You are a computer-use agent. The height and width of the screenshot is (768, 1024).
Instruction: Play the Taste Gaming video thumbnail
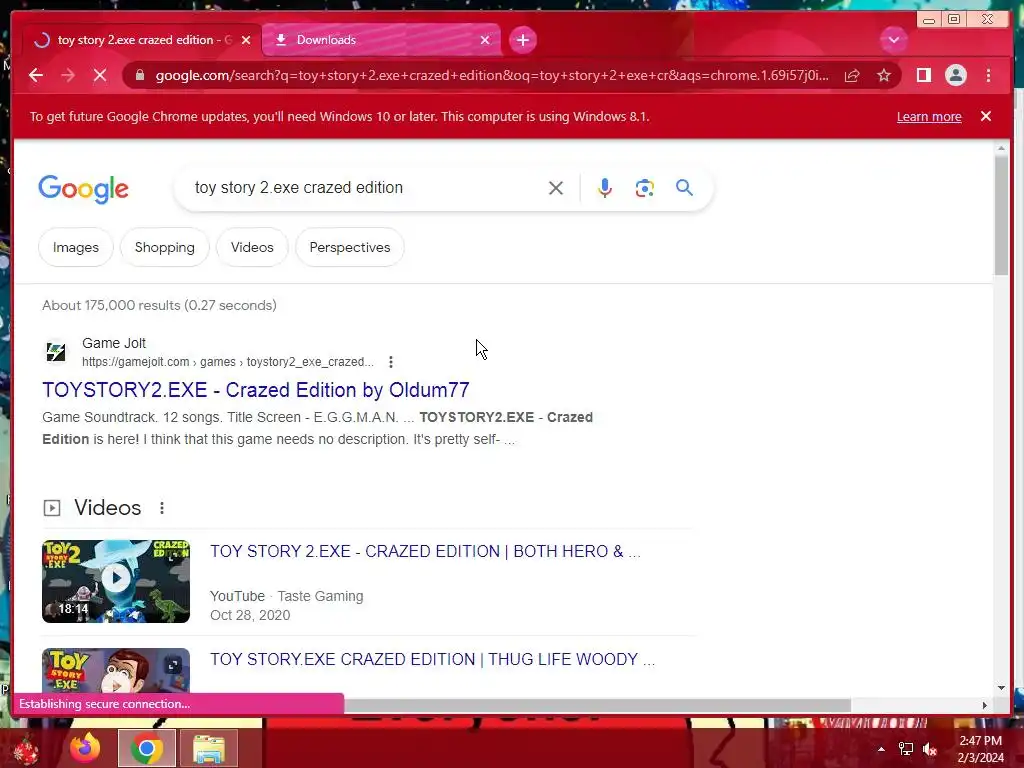click(x=116, y=581)
